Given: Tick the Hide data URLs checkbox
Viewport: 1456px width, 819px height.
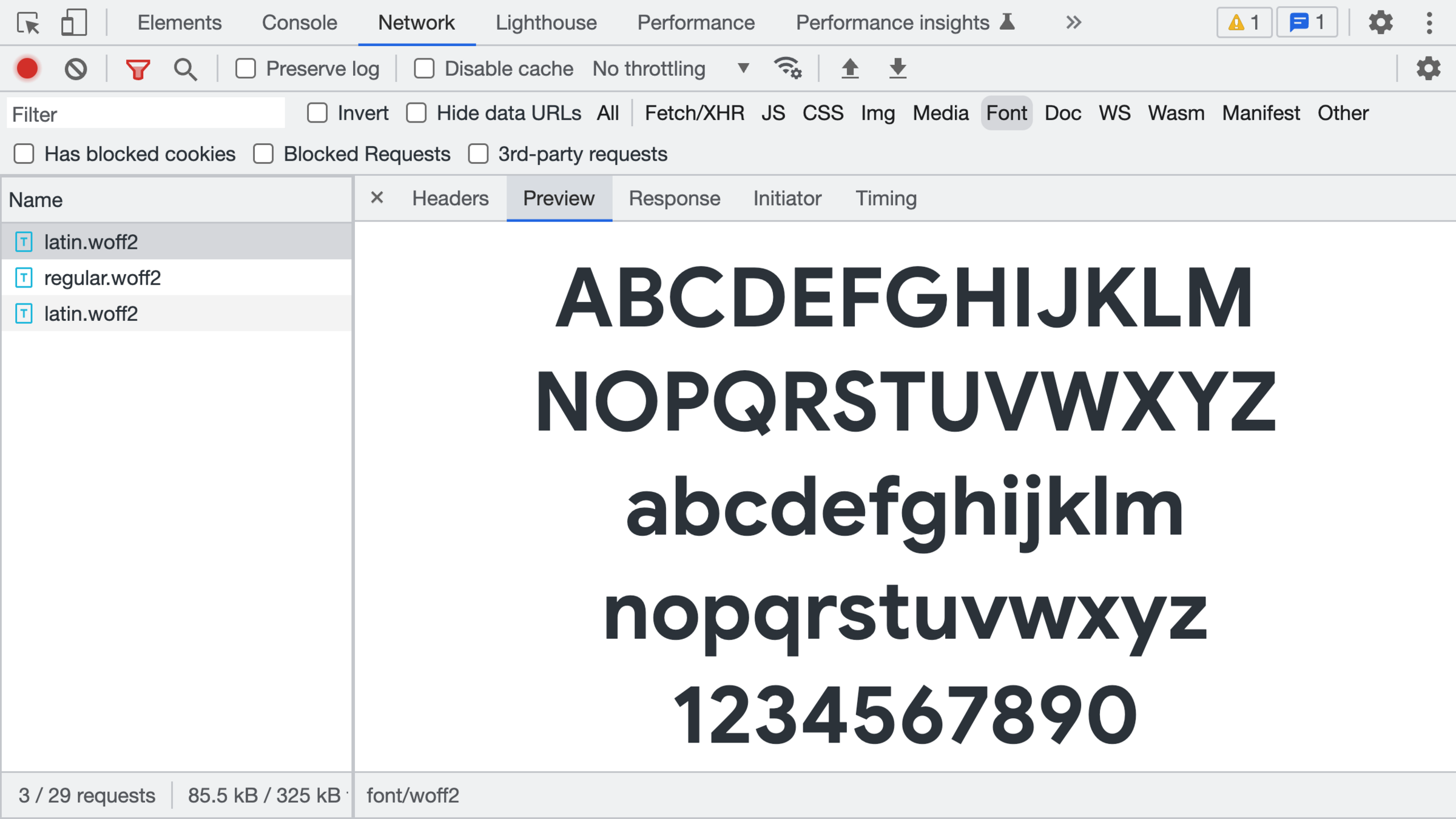Looking at the screenshot, I should coord(417,113).
